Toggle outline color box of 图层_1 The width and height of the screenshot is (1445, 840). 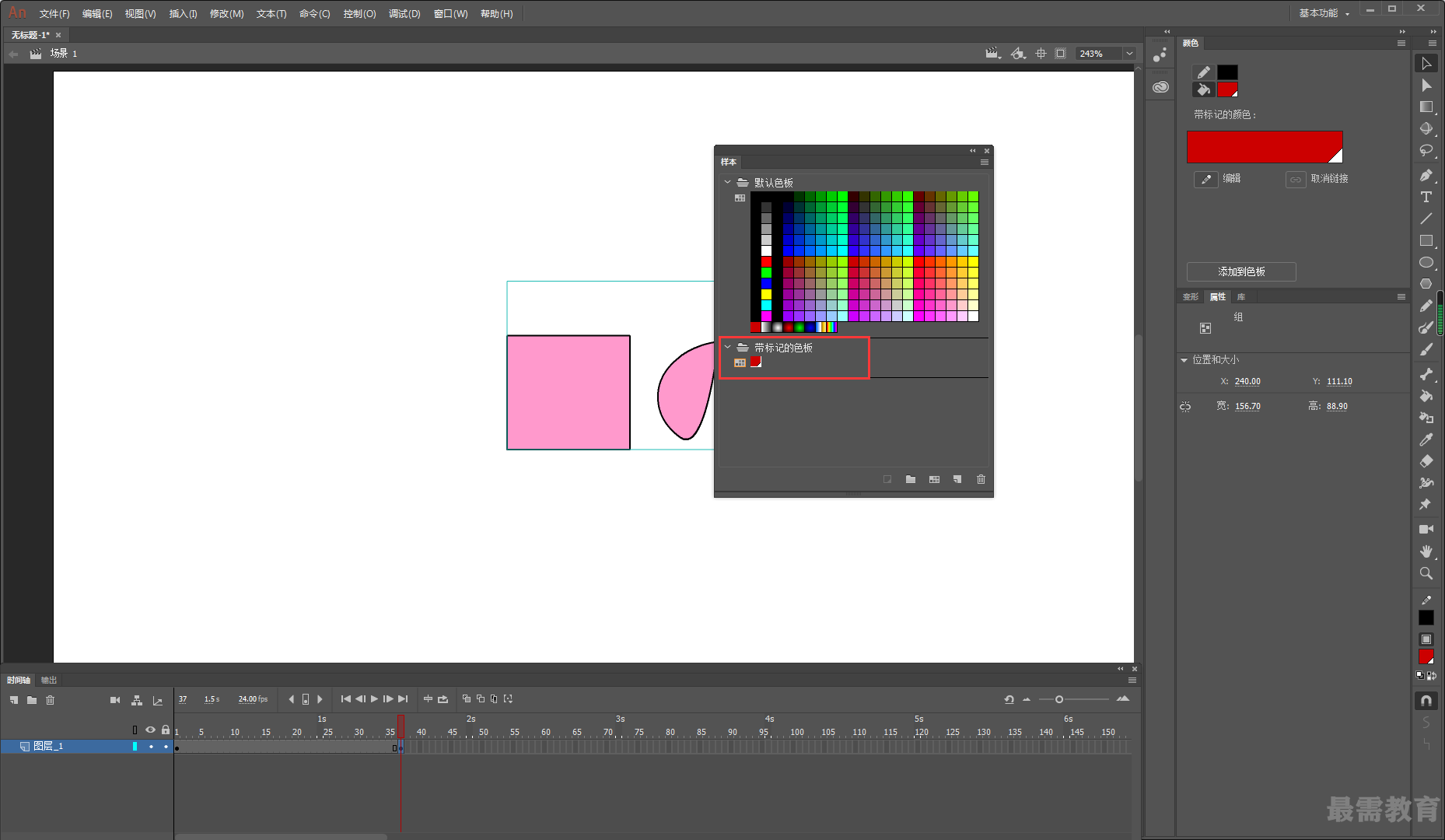(x=135, y=747)
